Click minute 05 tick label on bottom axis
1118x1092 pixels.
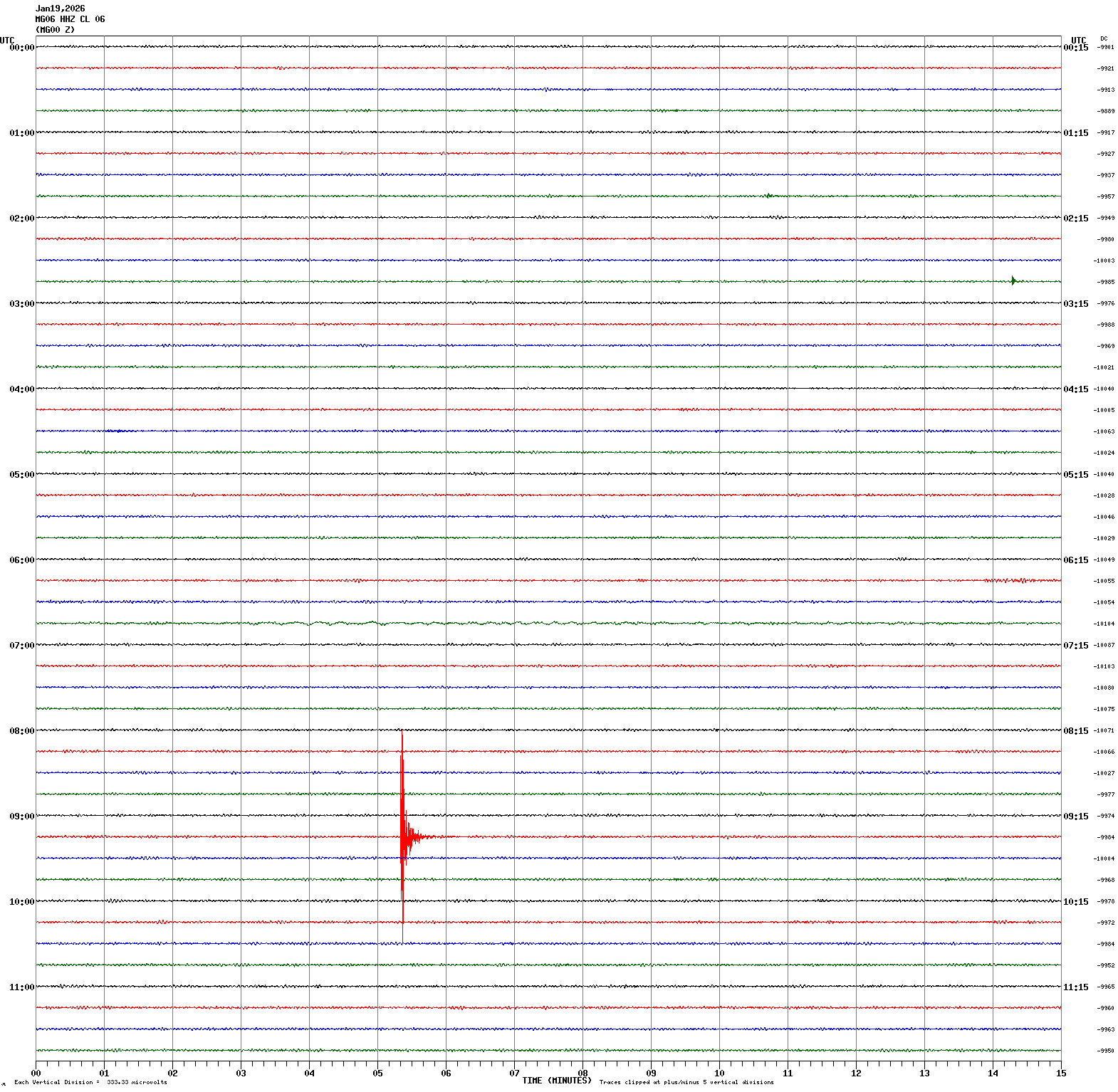pyautogui.click(x=377, y=1073)
